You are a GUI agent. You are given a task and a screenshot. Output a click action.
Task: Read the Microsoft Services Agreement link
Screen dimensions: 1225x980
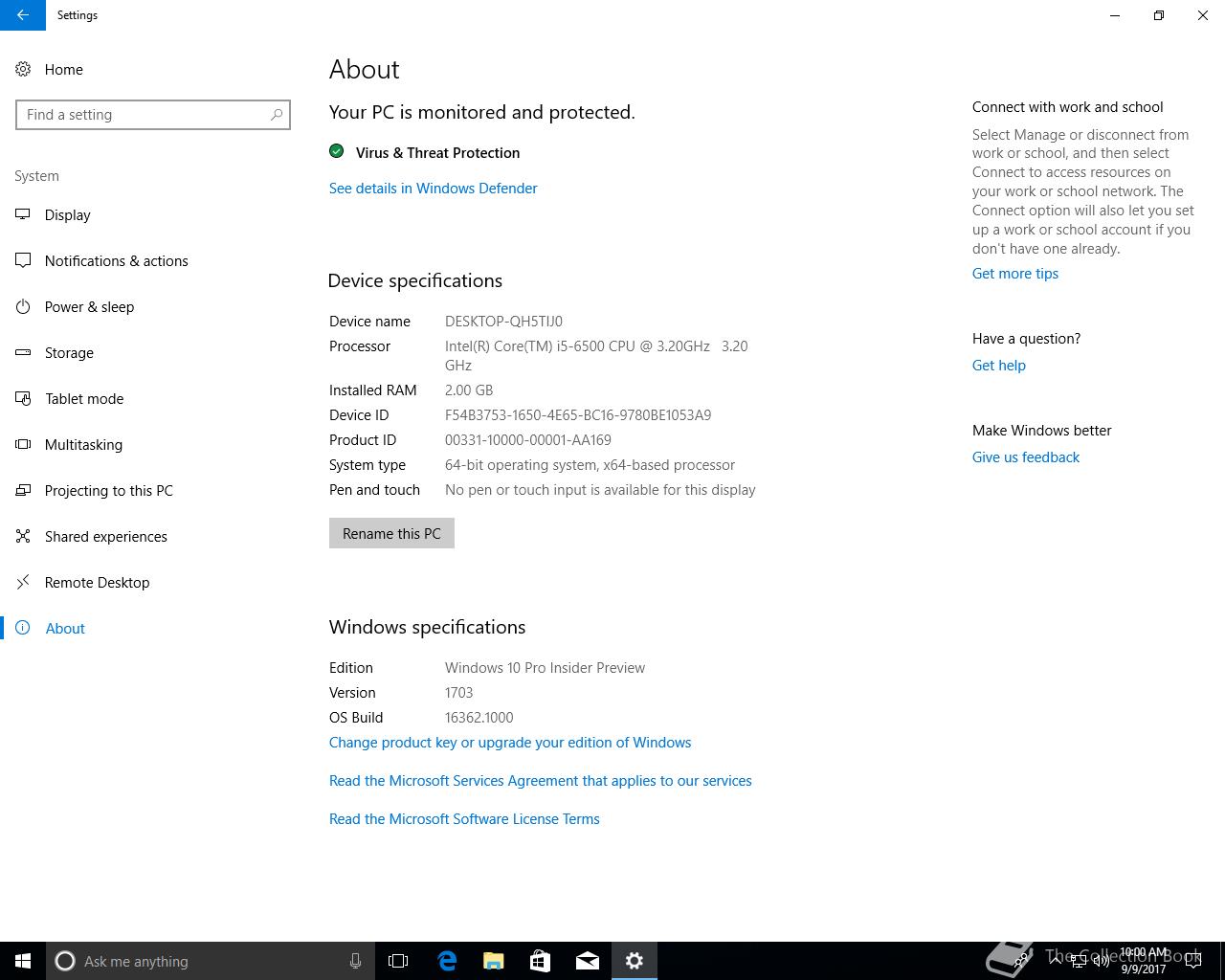click(x=541, y=781)
